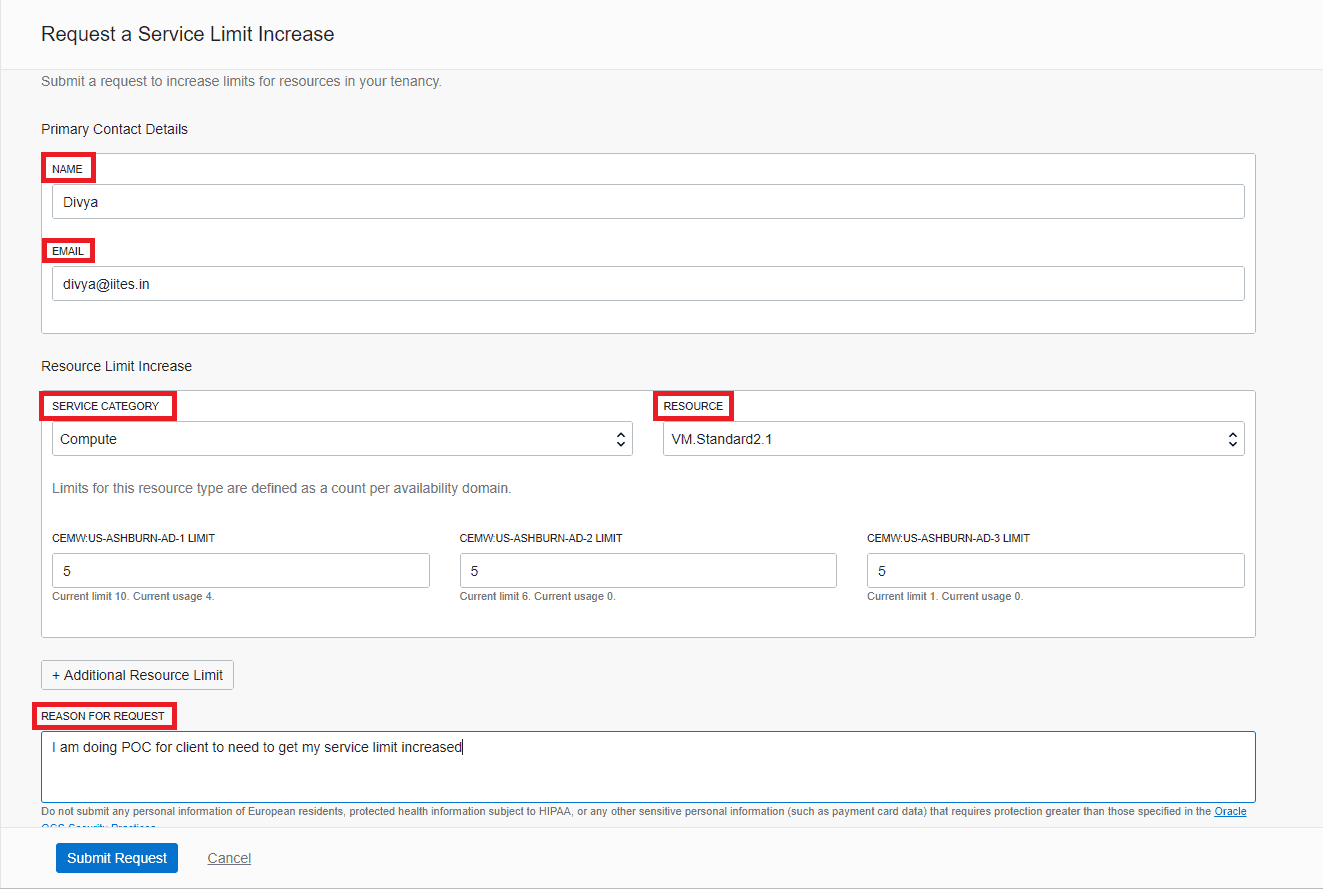
Task: Open the Resource dropdown showing VM.Standard2.1
Action: click(x=953, y=438)
